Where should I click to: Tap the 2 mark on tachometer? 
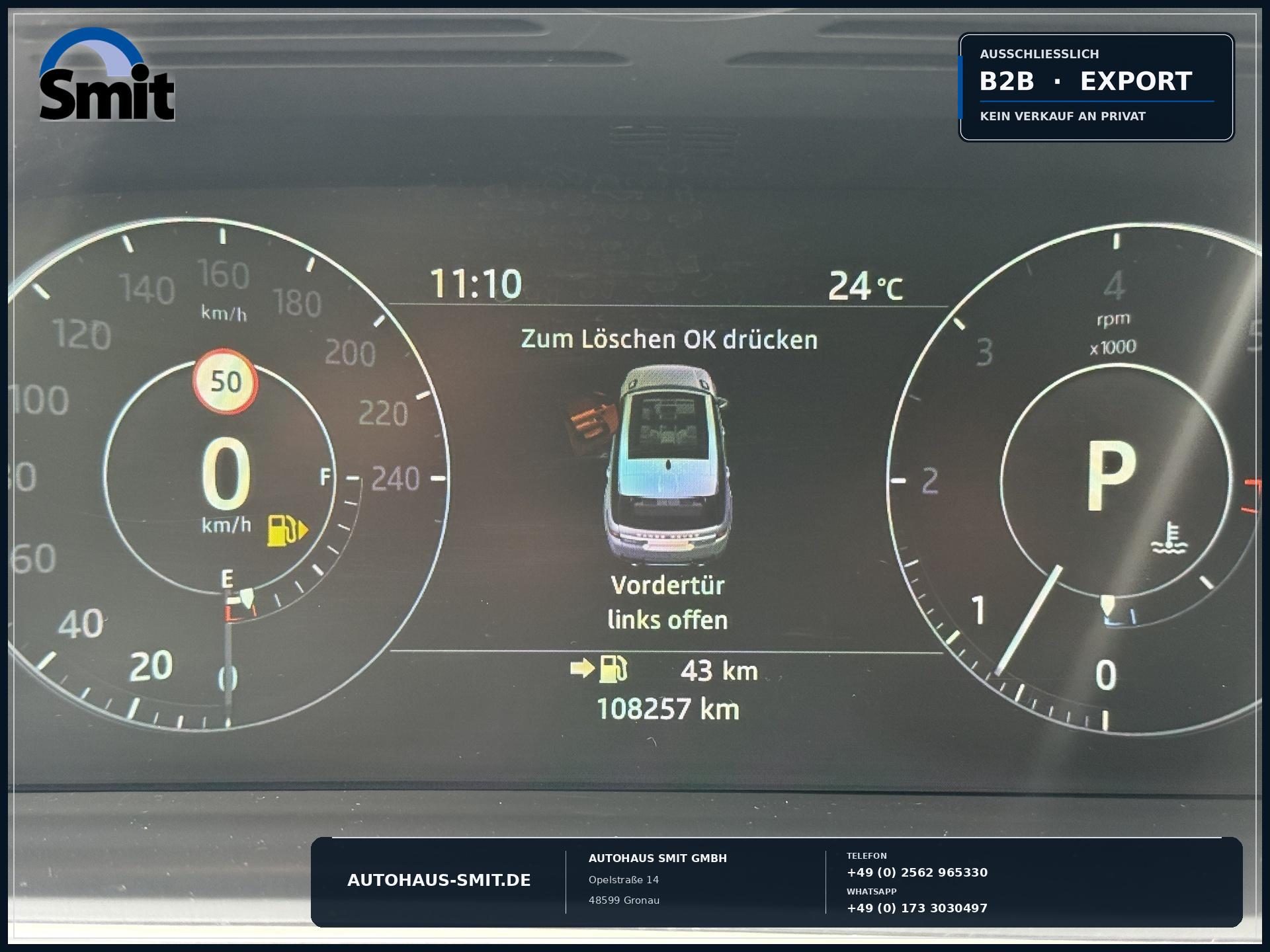coord(931,481)
